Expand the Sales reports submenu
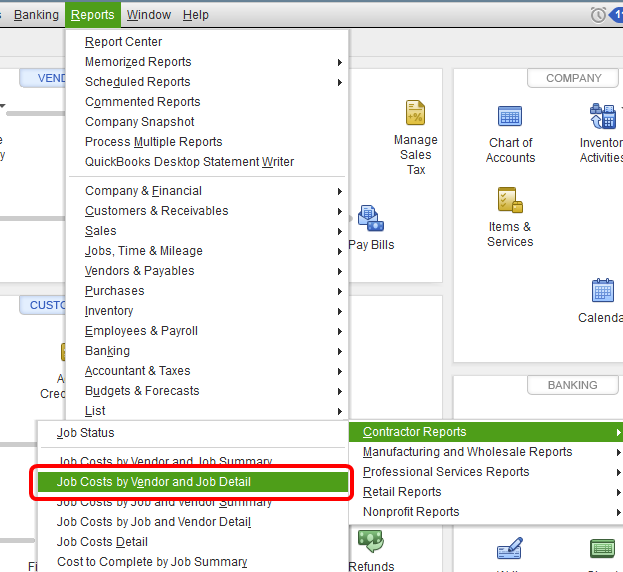 pyautogui.click(x=207, y=231)
